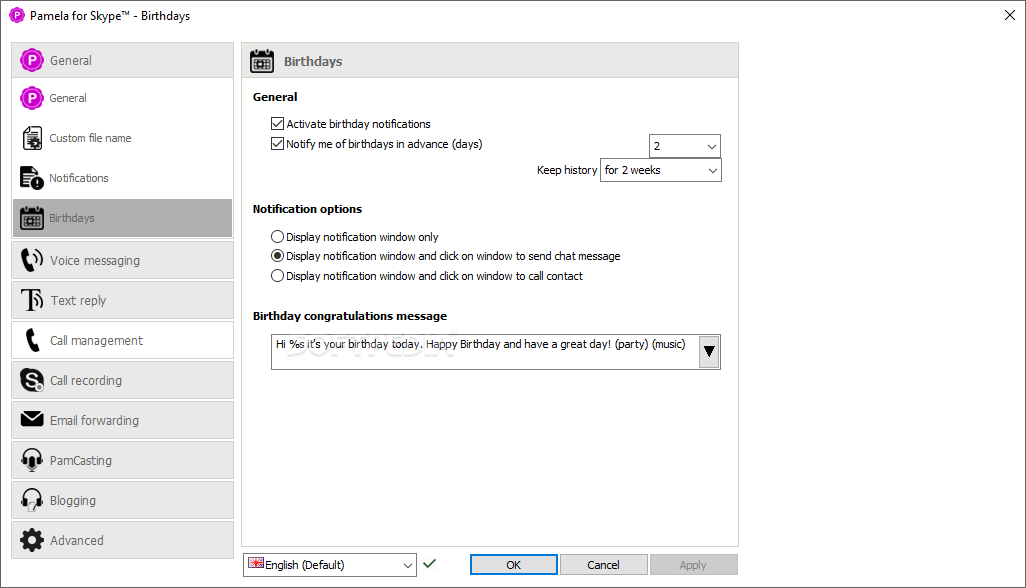The image size is (1026, 588).
Task: Click the Pamela icon of the General sub-item
Action: coord(31,98)
